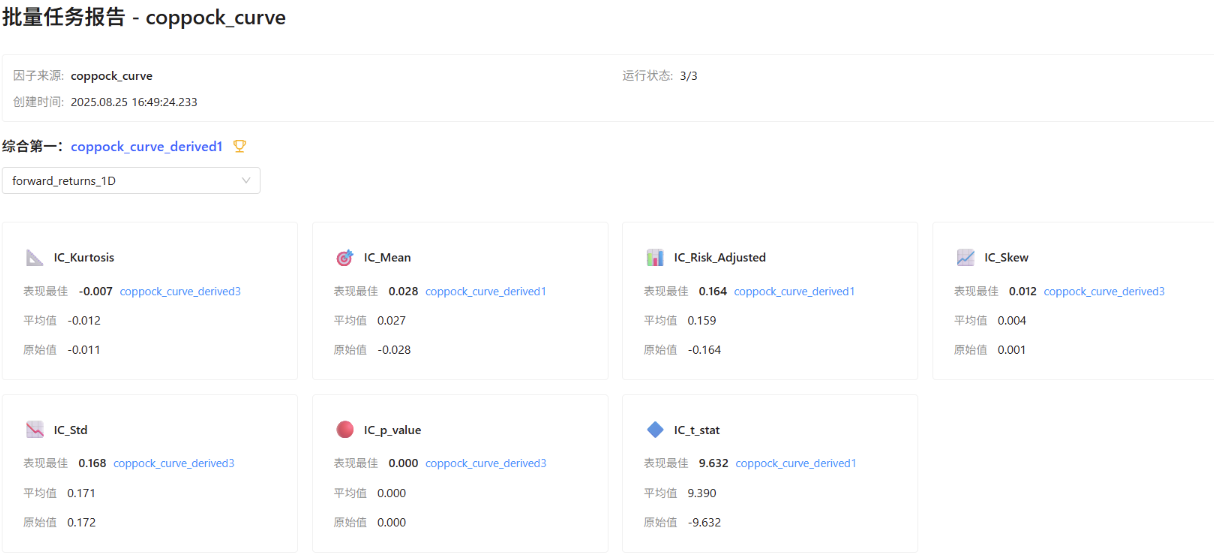Screen dimensions: 1214x558
Task: Click the dropdown chevron arrow
Action: click(246, 181)
